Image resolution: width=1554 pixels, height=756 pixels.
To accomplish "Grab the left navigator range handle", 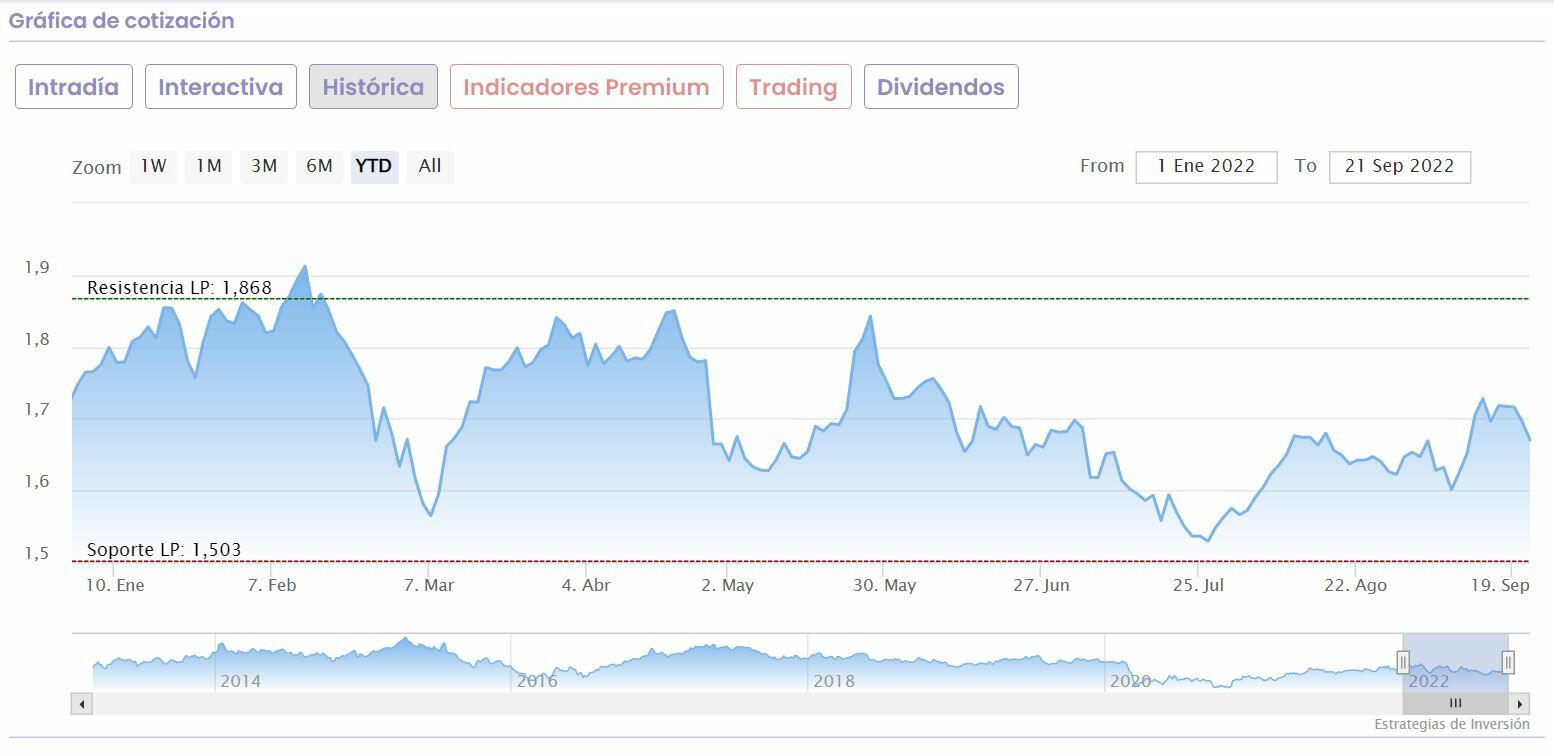I will (1403, 662).
